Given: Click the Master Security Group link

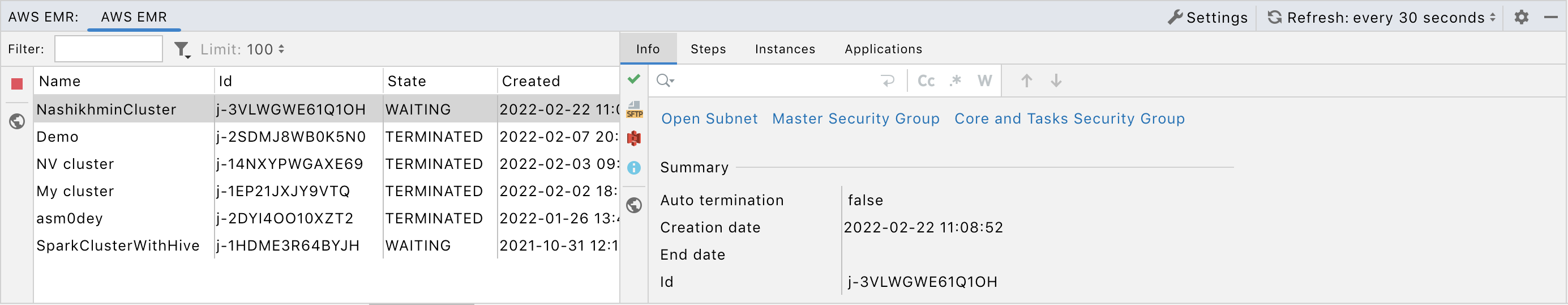Looking at the screenshot, I should 855,118.
